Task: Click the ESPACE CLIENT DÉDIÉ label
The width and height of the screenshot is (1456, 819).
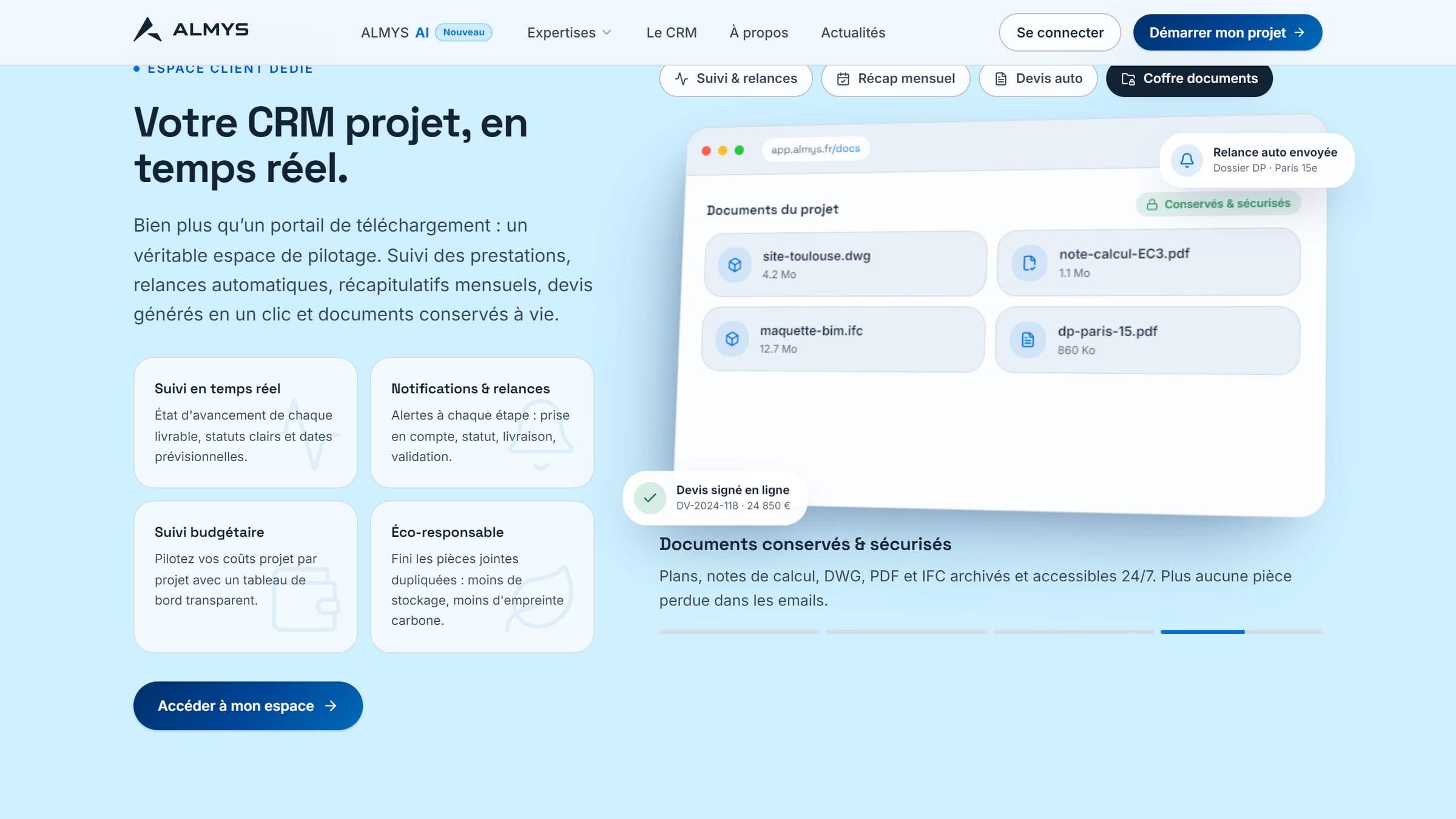Action: pos(230,69)
